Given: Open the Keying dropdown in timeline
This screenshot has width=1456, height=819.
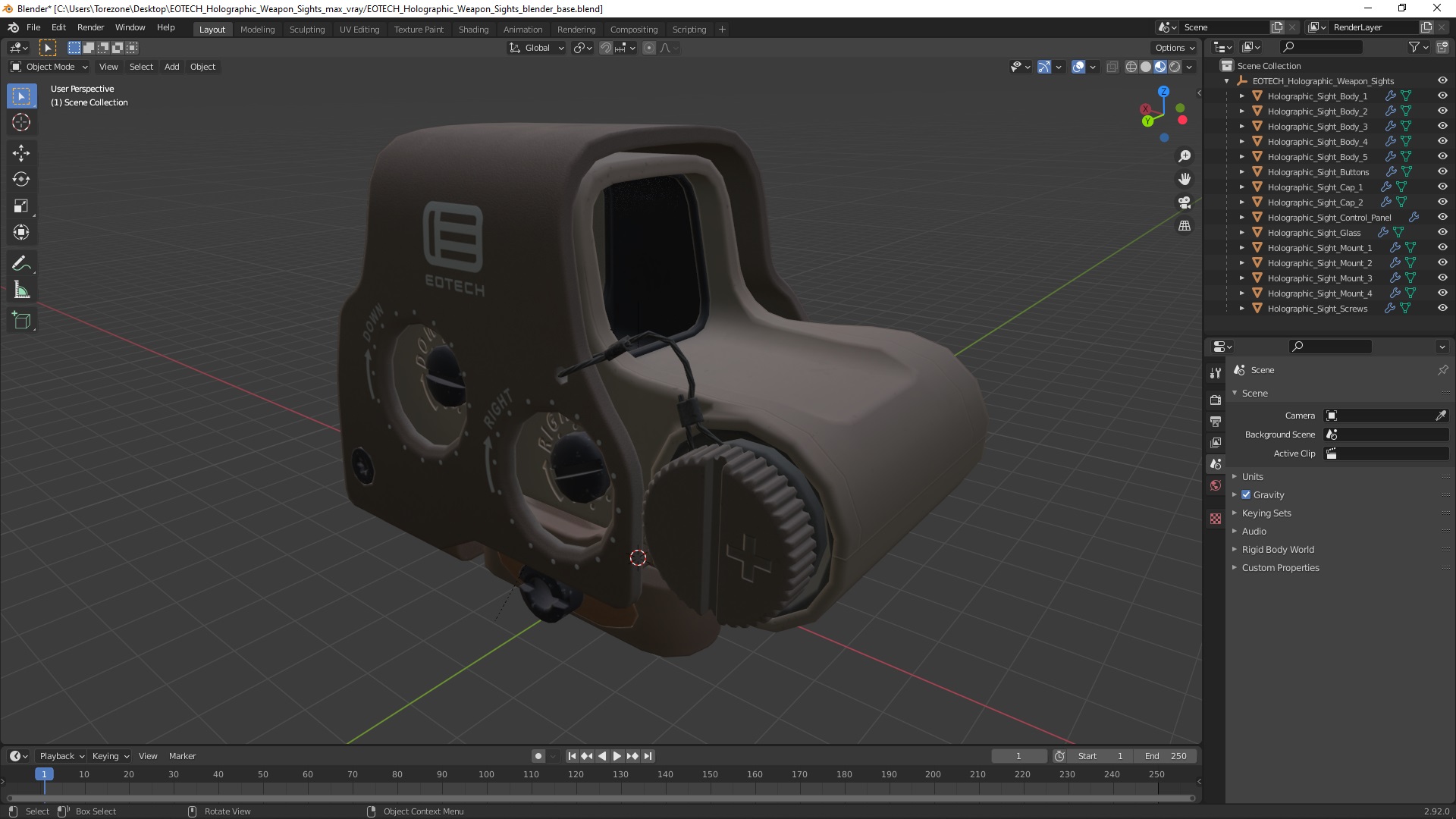Looking at the screenshot, I should click(110, 756).
